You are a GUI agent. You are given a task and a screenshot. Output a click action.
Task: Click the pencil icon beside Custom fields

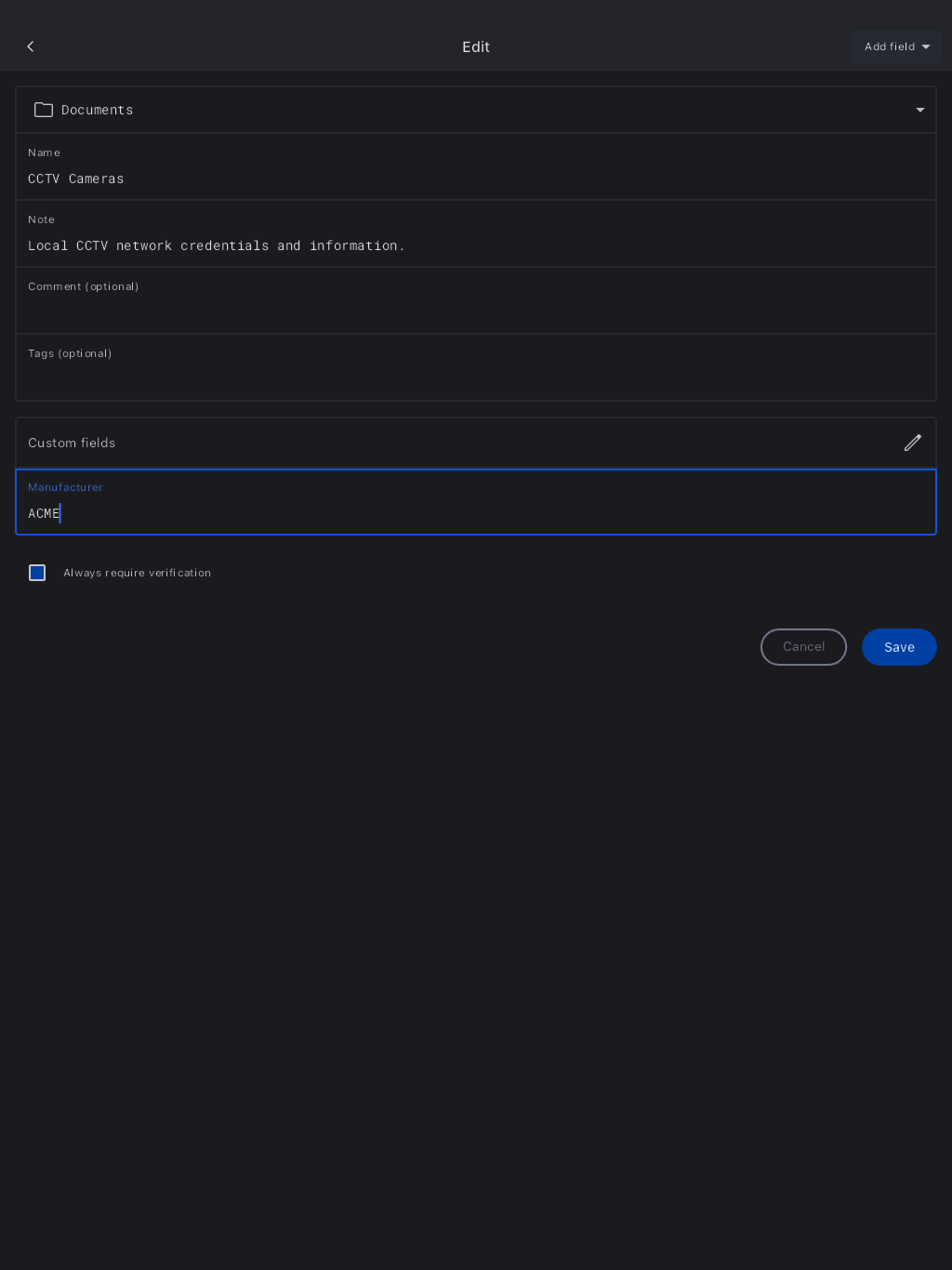[x=912, y=443]
